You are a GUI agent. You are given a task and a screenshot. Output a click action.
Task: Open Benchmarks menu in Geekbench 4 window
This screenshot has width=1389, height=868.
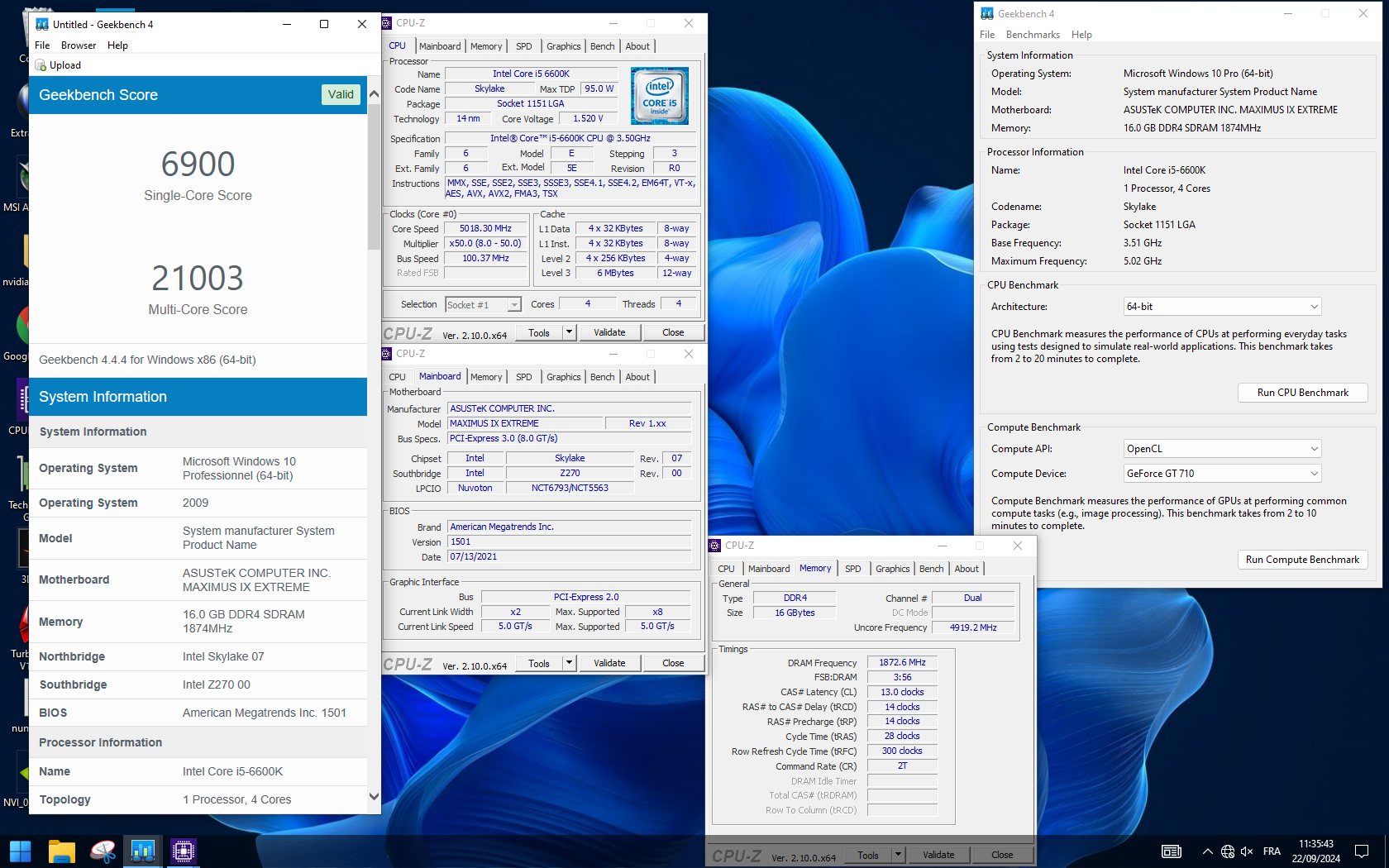(x=1033, y=35)
